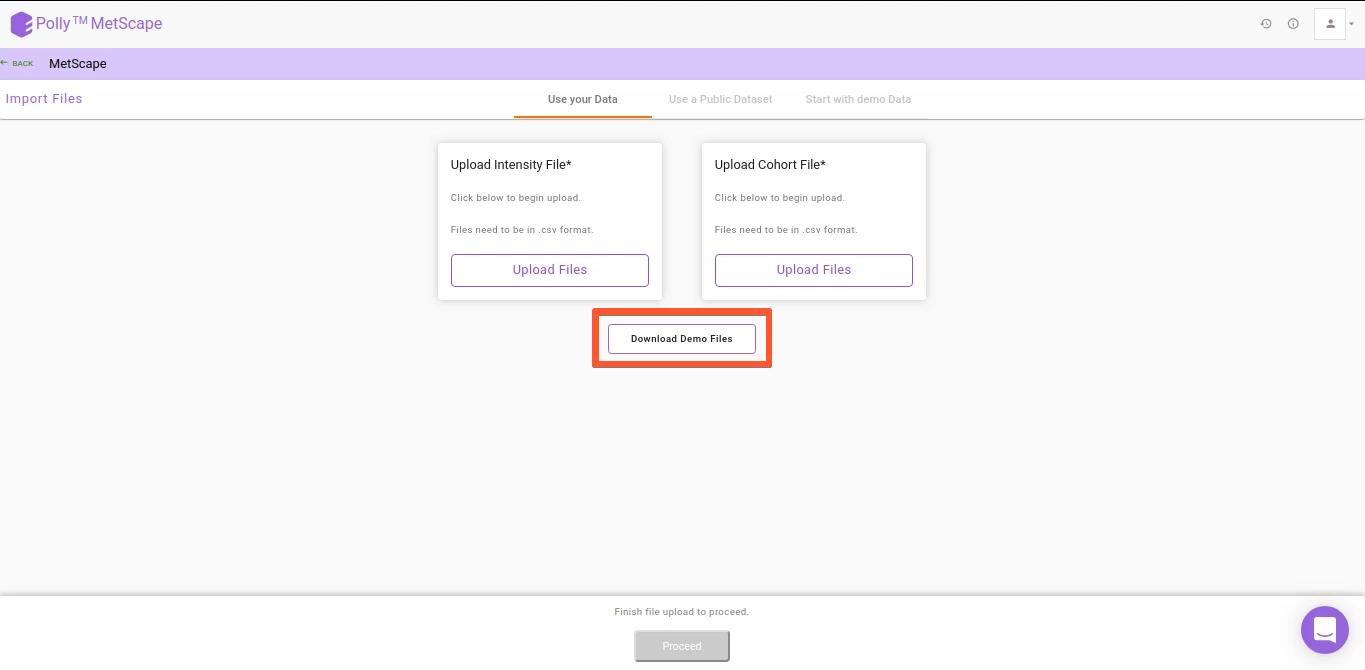Expand the user account dropdown arrow
Screen dimensions: 1365x670
[1352, 24]
